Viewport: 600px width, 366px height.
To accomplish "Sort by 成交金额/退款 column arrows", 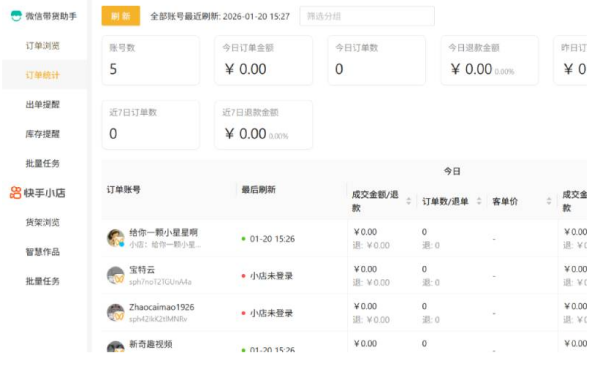I will [408, 201].
